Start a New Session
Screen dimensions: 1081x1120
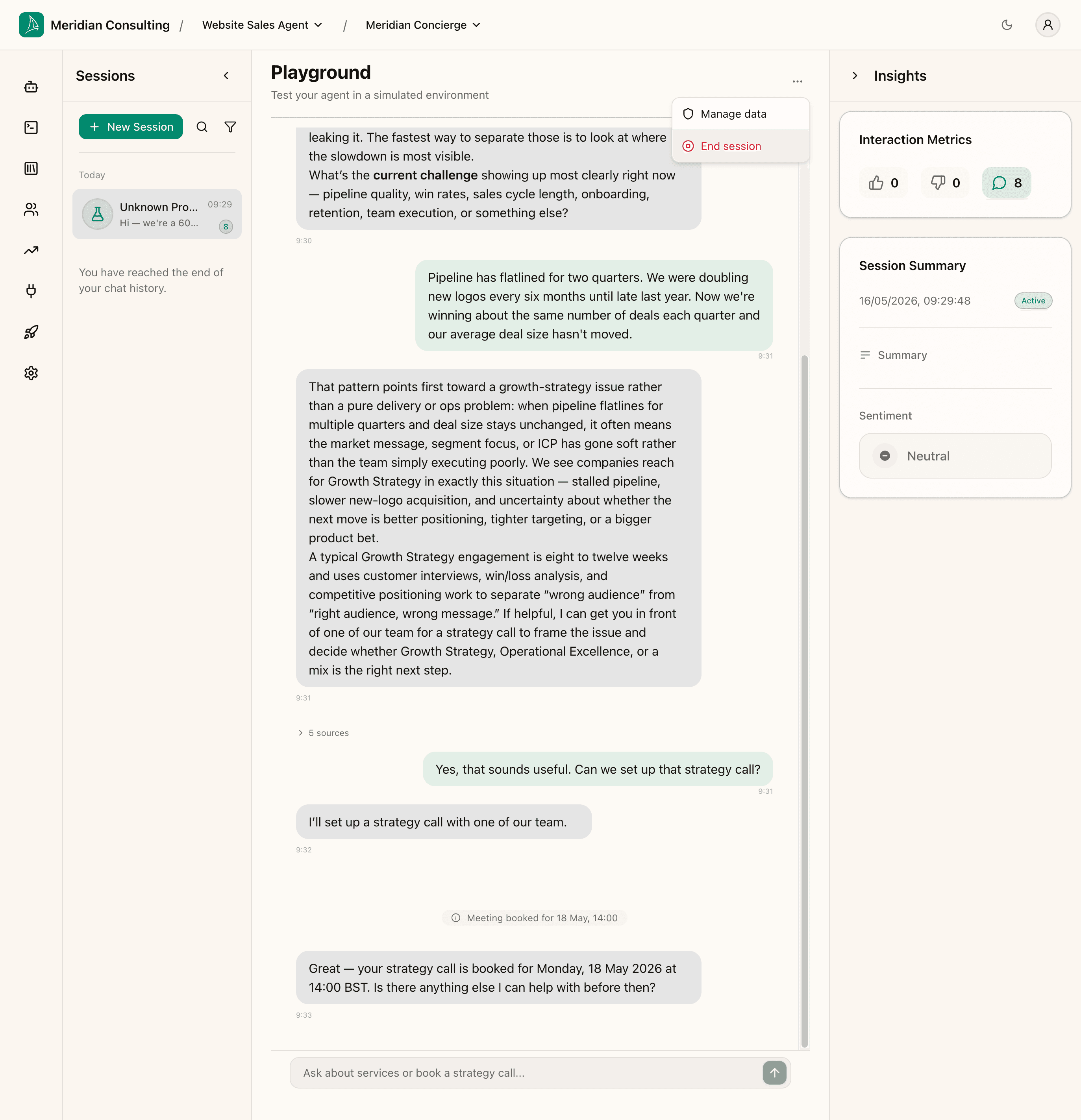point(131,127)
